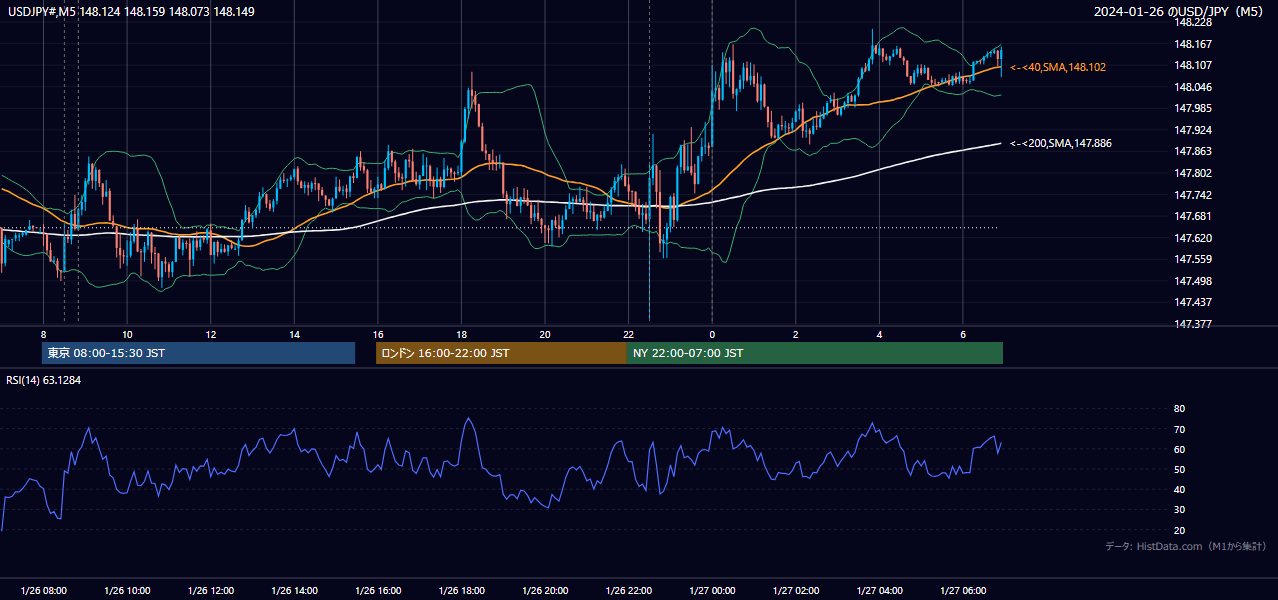1278x600 pixels.
Task: Click hour 10 on the price chart axis
Action: [x=127, y=334]
